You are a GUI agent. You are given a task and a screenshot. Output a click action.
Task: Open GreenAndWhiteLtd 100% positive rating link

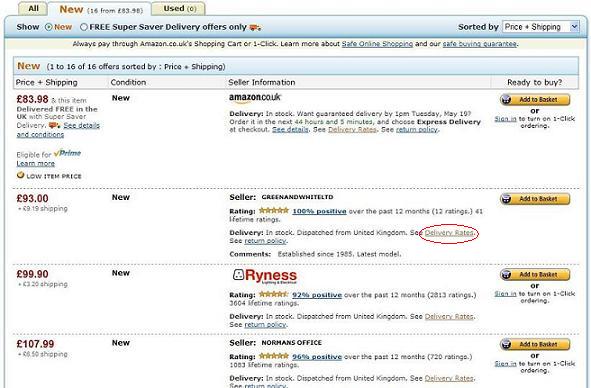click(319, 212)
